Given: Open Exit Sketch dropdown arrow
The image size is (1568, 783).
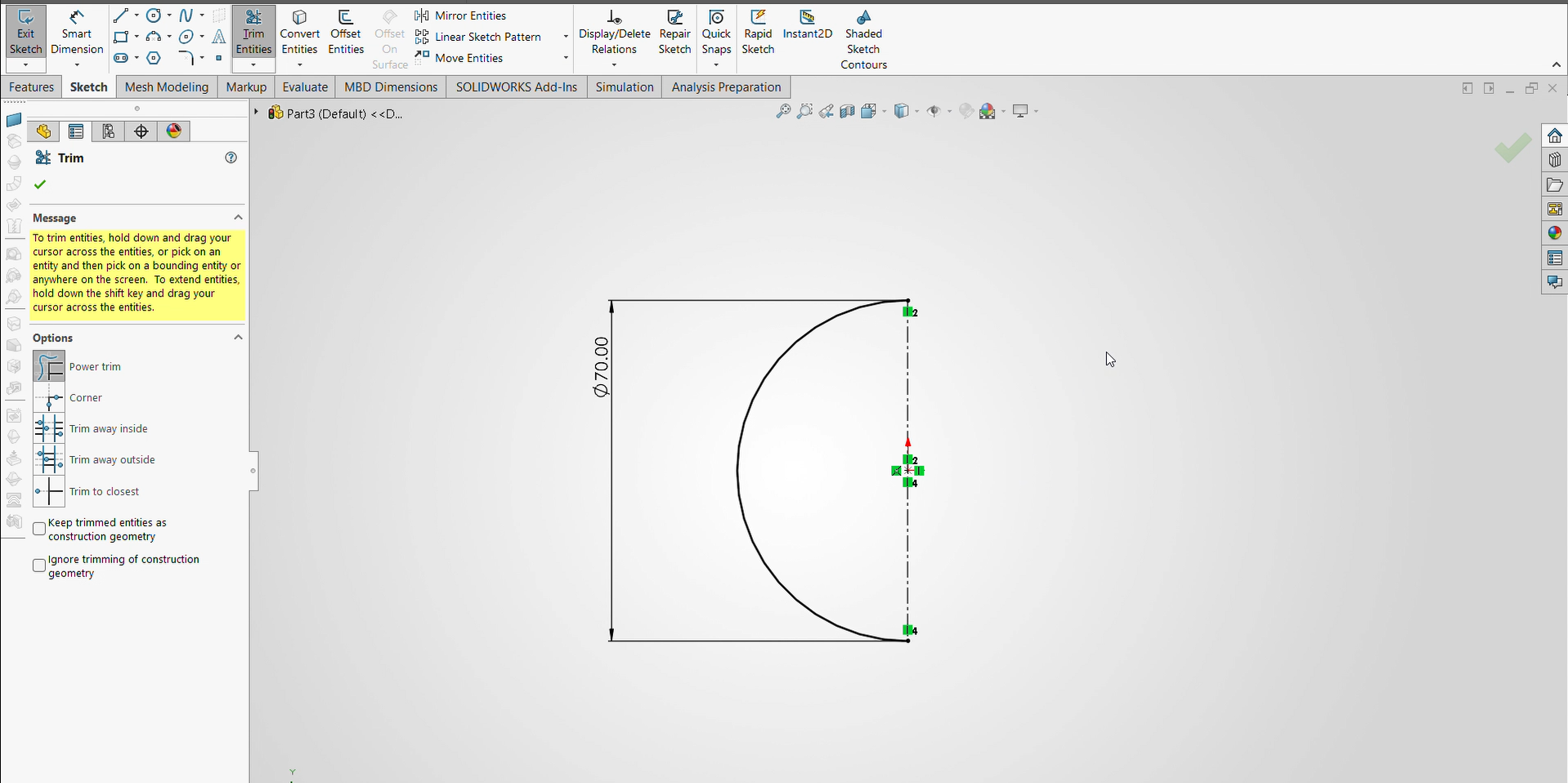Looking at the screenshot, I should (x=25, y=65).
